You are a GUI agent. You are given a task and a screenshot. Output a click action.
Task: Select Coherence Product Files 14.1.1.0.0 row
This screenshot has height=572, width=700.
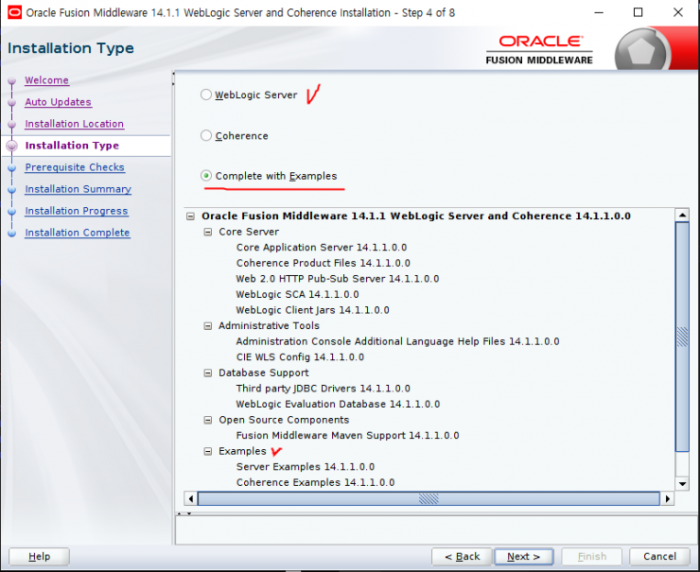tap(323, 263)
